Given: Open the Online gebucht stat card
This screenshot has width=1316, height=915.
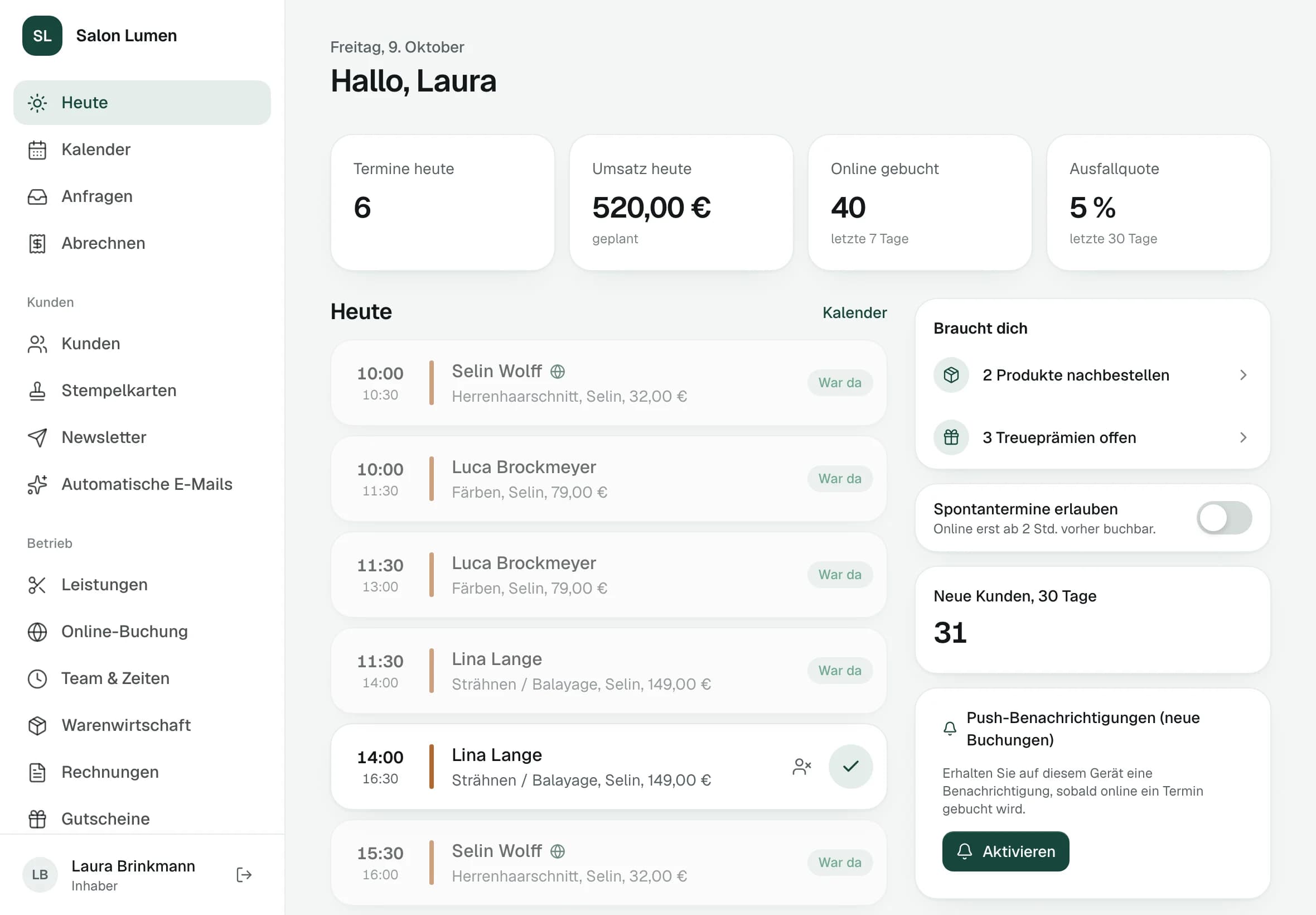Looking at the screenshot, I should tap(920, 203).
